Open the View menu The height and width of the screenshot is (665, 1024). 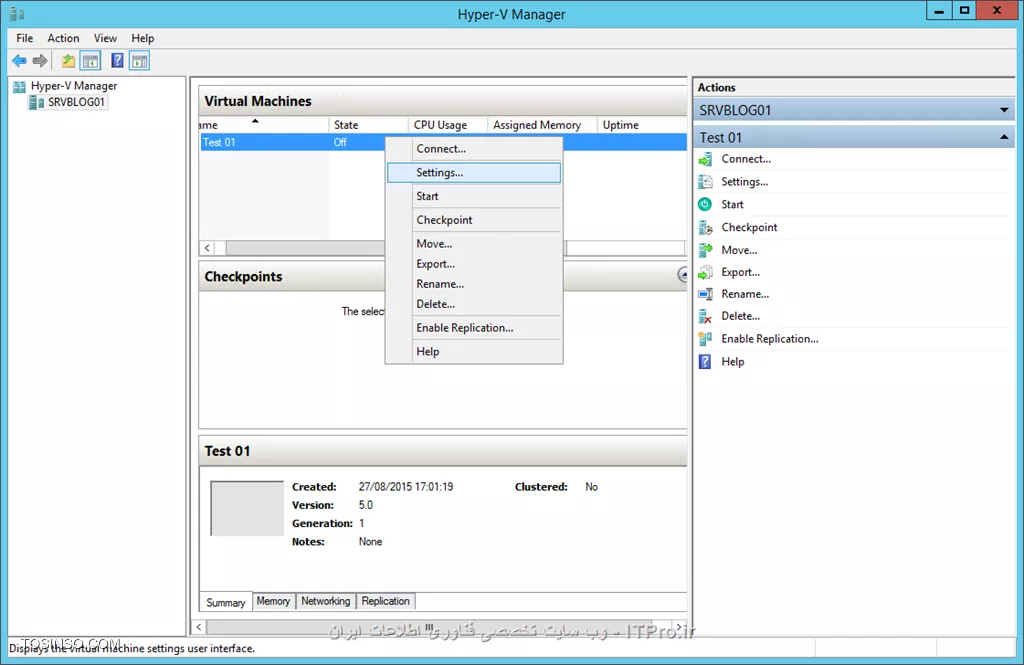(x=105, y=39)
